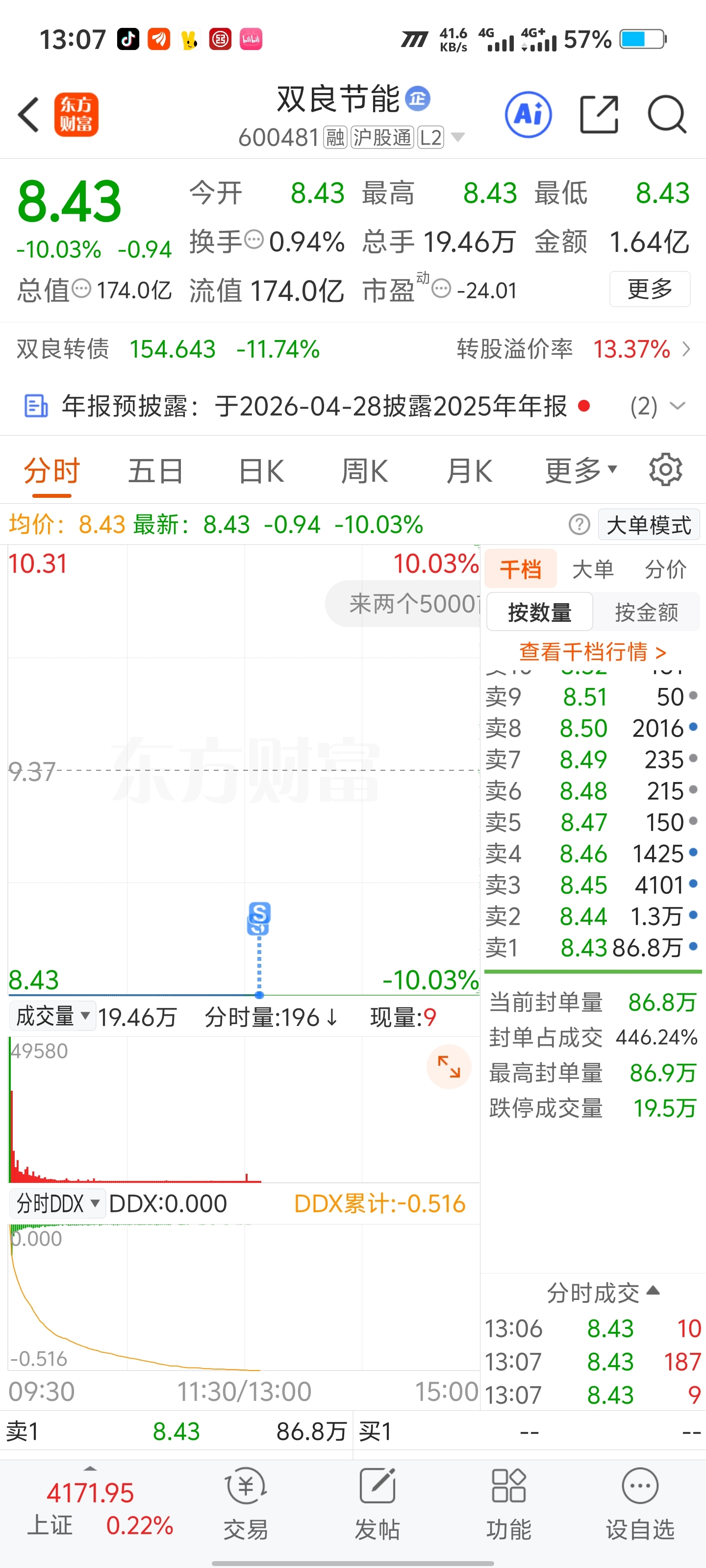This screenshot has width=706, height=1568.
Task: Tap status bar battery indicator
Action: point(643,39)
